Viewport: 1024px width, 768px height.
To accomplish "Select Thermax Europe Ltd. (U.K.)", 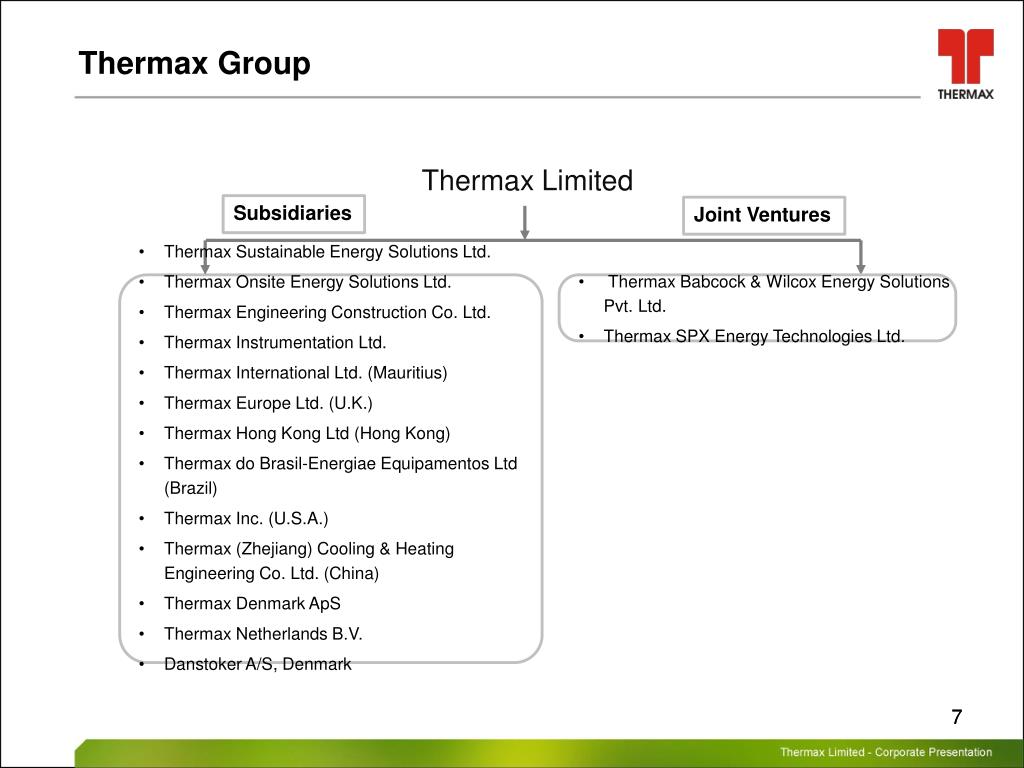I will pyautogui.click(x=268, y=403).
